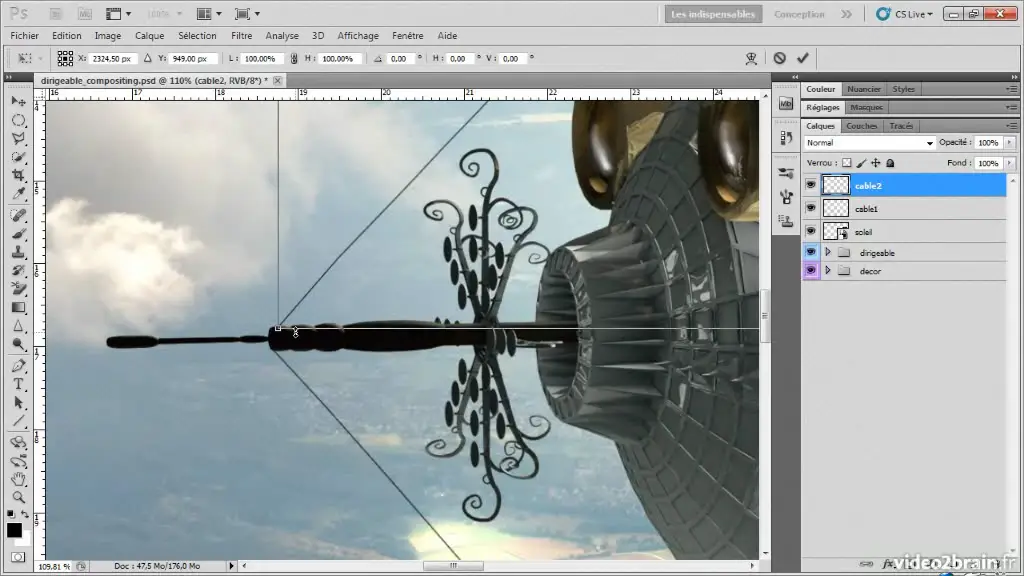This screenshot has height=576, width=1024.
Task: Toggle visibility of the decor group
Action: [810, 271]
